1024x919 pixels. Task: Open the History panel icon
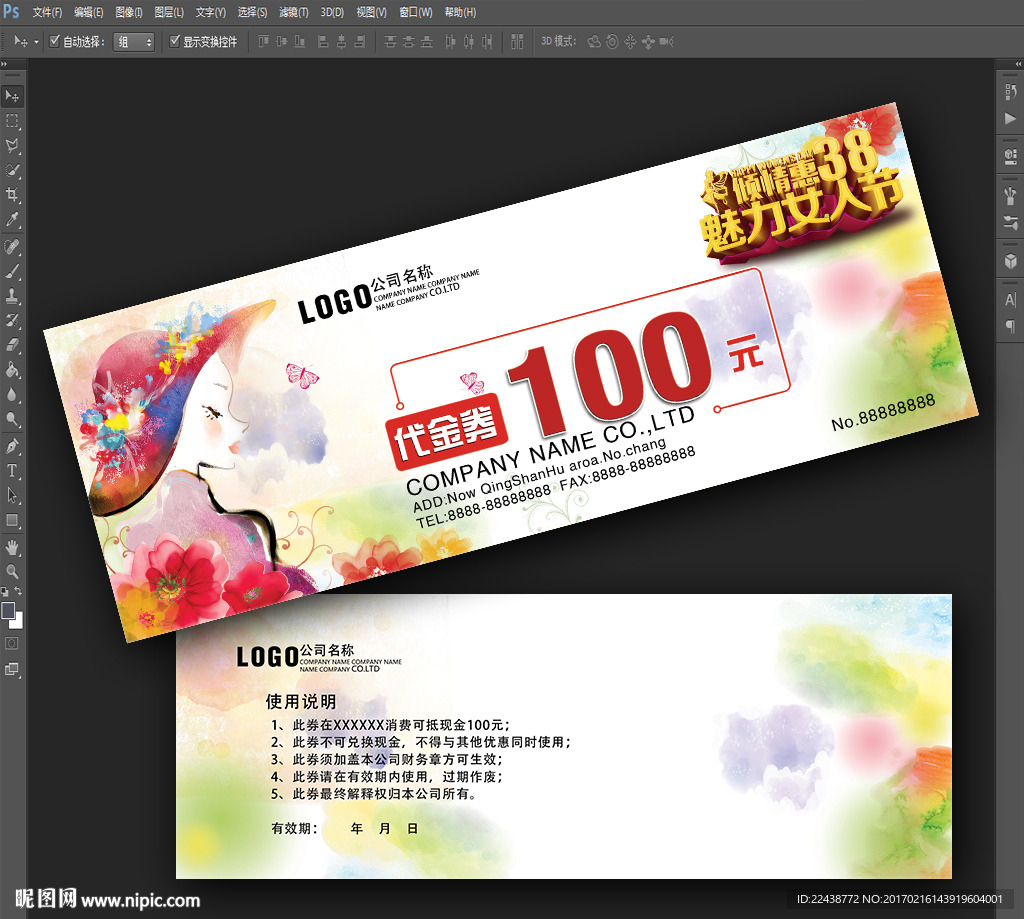pyautogui.click(x=1010, y=92)
